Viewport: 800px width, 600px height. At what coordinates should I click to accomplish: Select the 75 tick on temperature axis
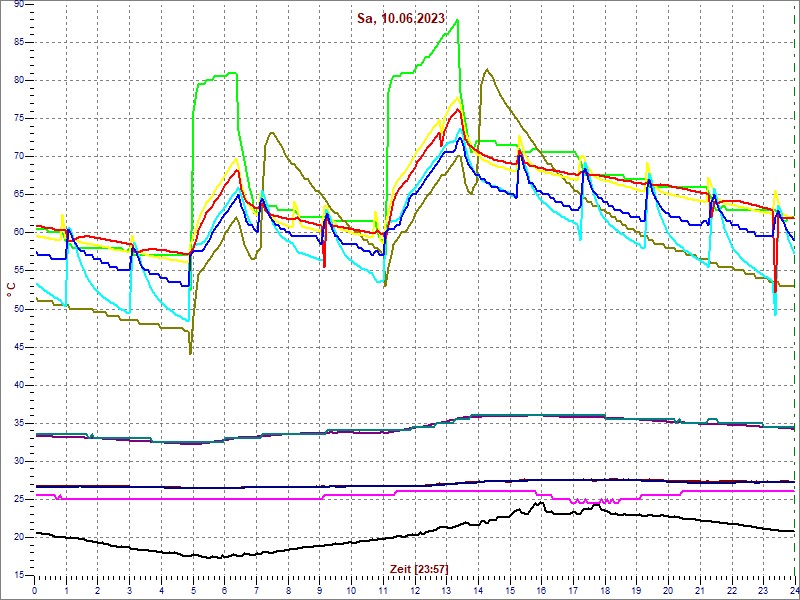pos(19,119)
